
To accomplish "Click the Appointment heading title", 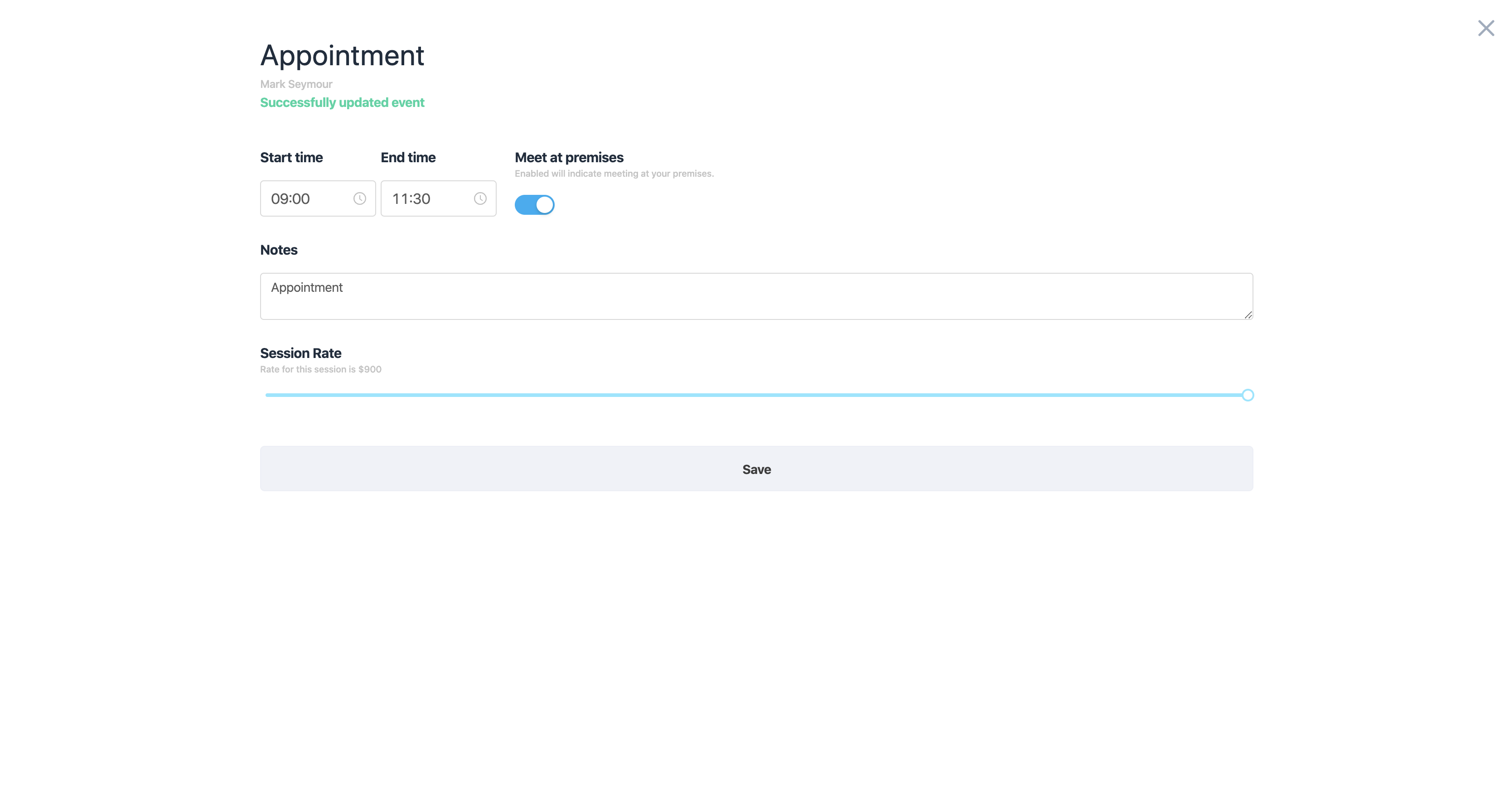I will [342, 56].
